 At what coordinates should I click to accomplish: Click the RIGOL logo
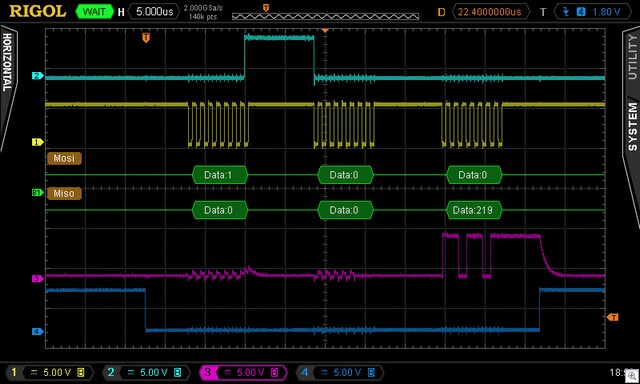click(x=38, y=11)
